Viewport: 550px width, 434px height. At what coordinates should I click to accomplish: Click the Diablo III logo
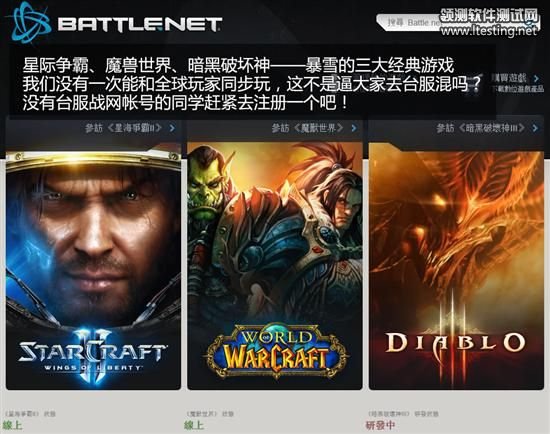[x=455, y=342]
